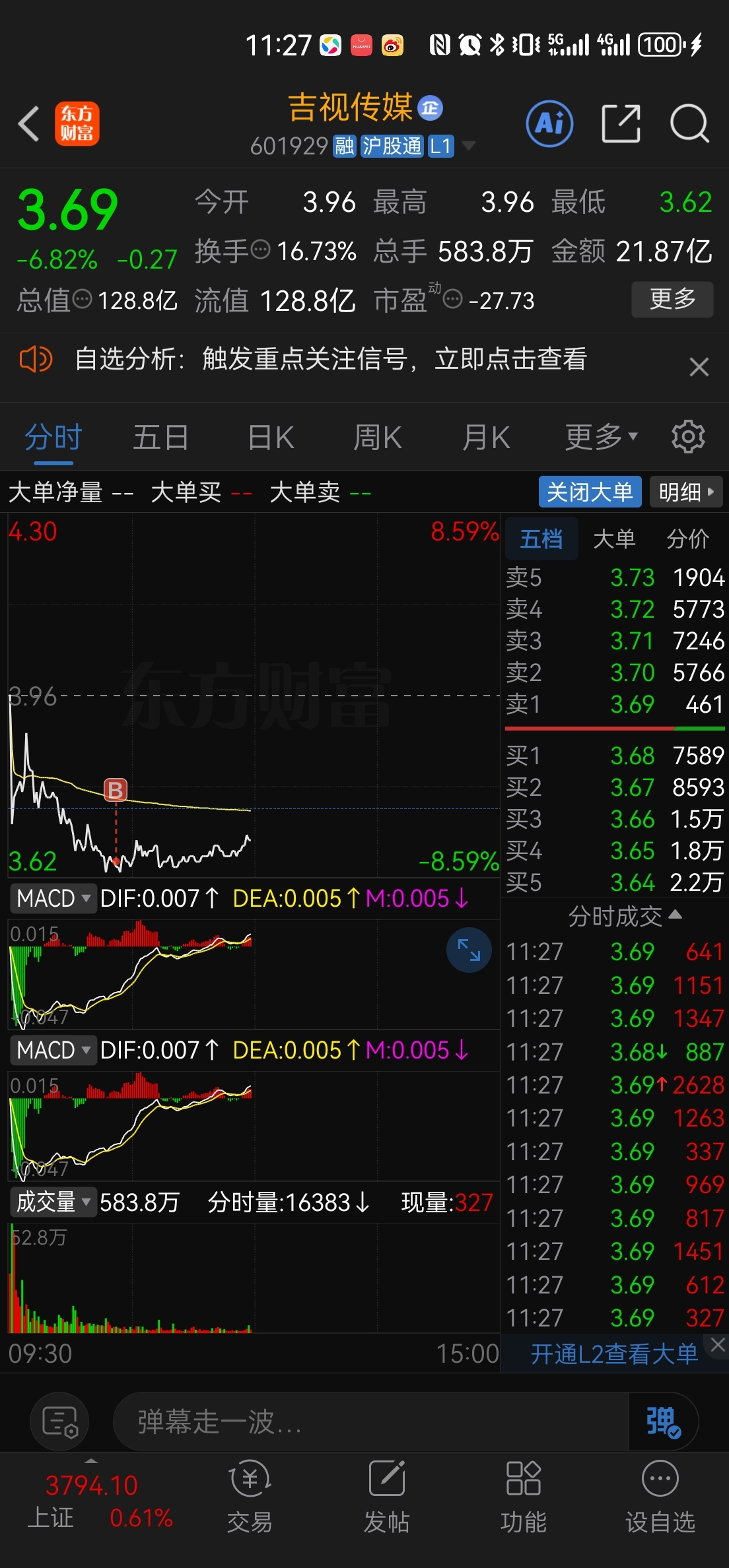Screen dimensions: 729x1568
Task: Tap the L1 level badge
Action: coord(440,146)
